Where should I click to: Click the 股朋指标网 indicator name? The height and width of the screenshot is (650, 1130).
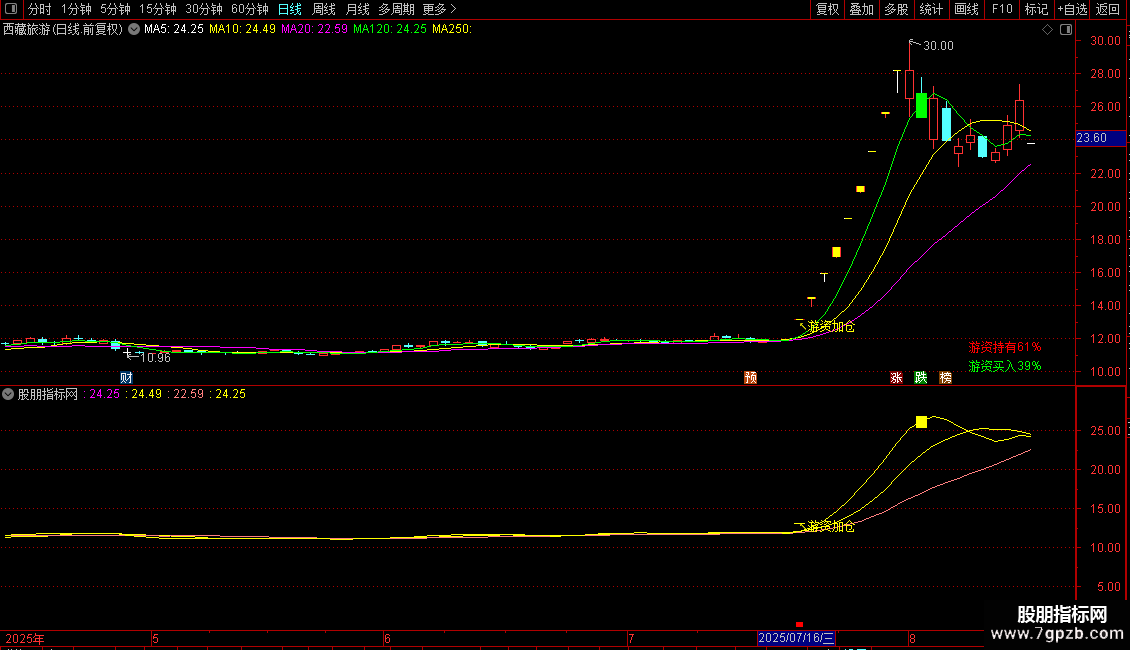tap(48, 394)
